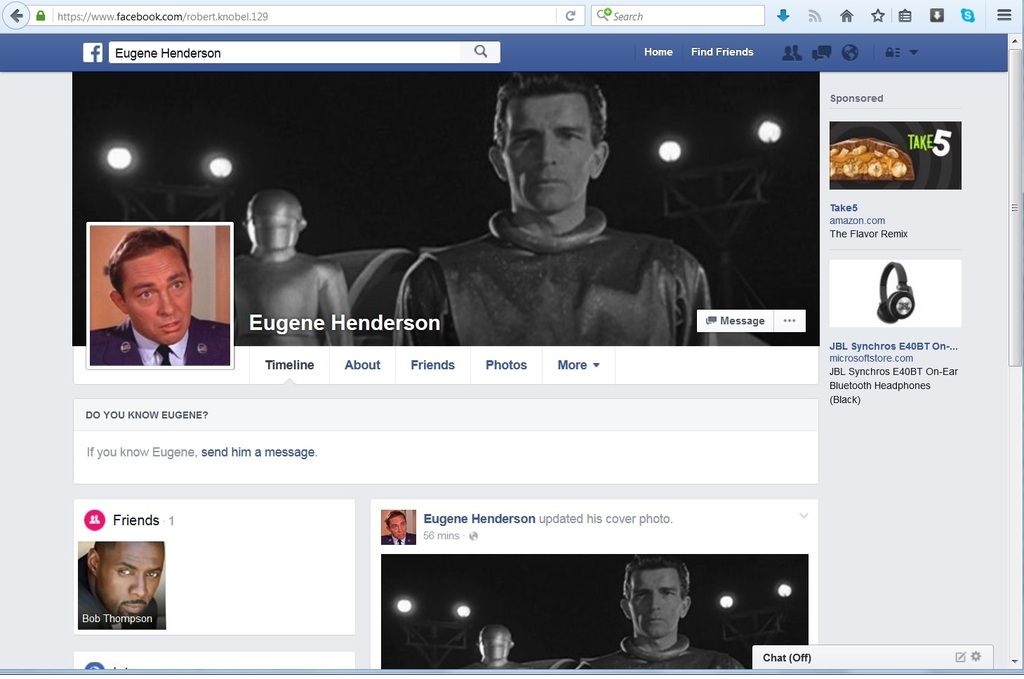Click the page vertical scrollbar thumb

tap(1014, 207)
